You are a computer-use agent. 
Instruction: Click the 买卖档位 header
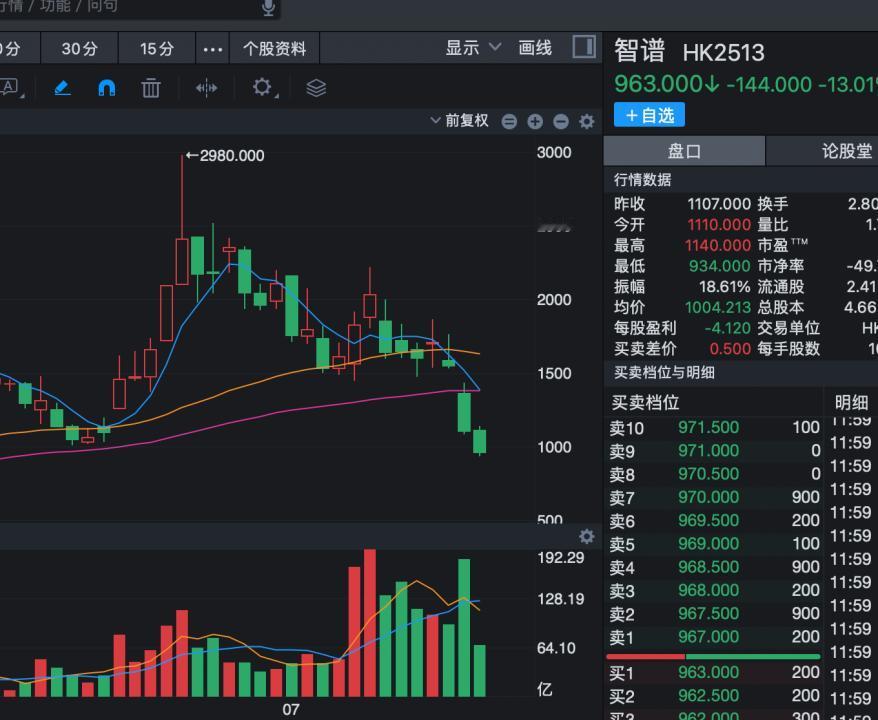coord(645,403)
